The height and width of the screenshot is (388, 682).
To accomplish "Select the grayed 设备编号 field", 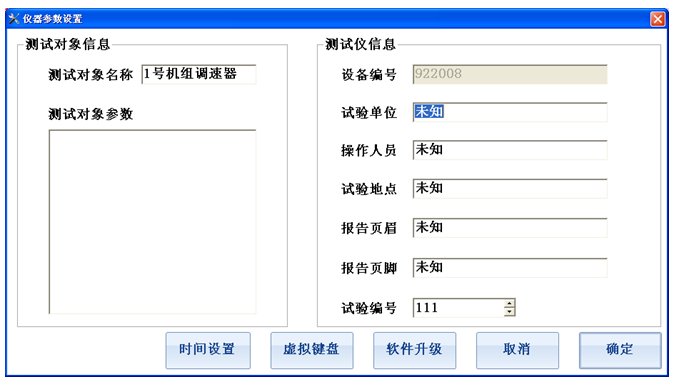I will (510, 74).
